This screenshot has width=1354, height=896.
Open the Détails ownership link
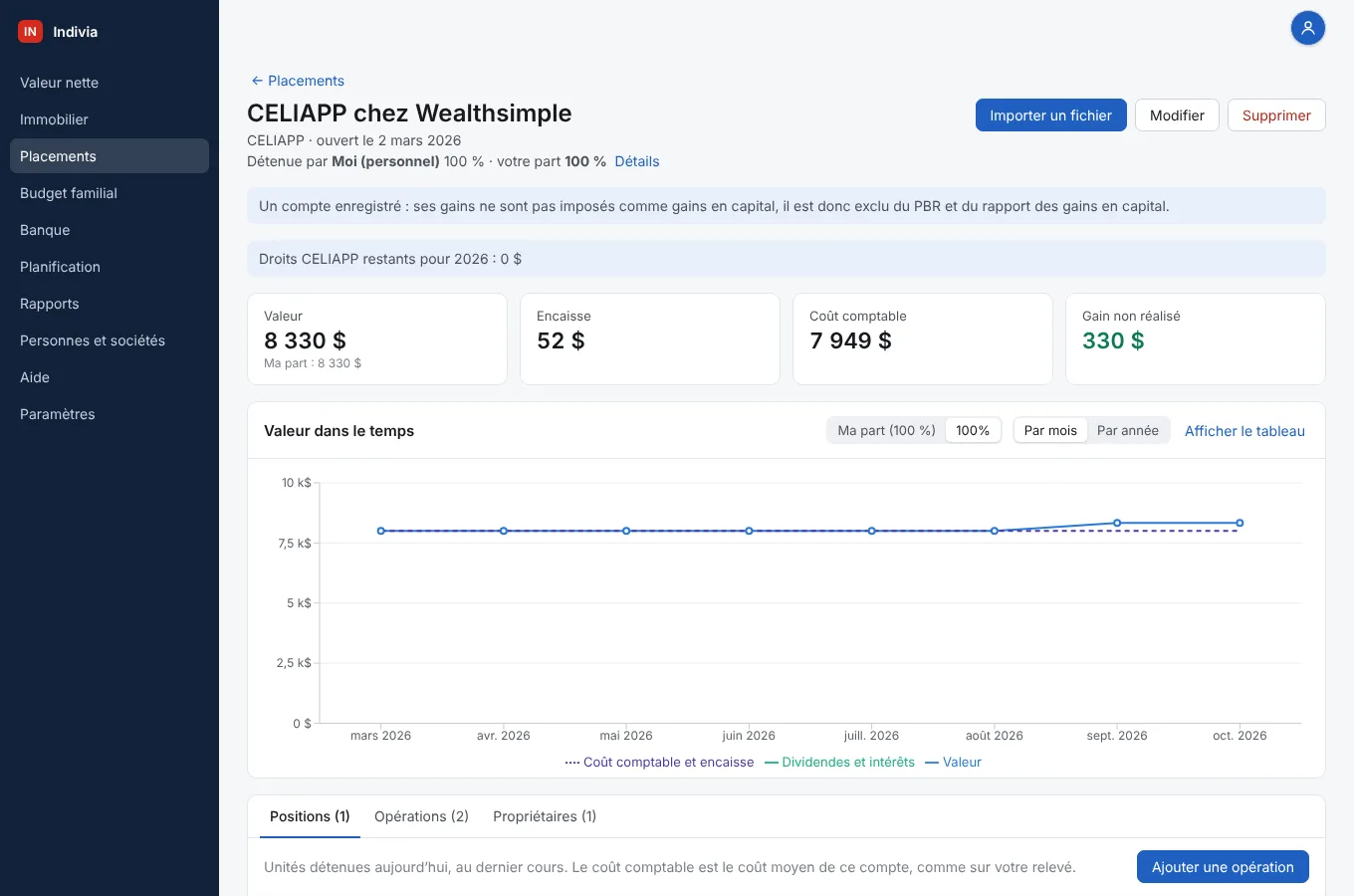click(x=637, y=161)
